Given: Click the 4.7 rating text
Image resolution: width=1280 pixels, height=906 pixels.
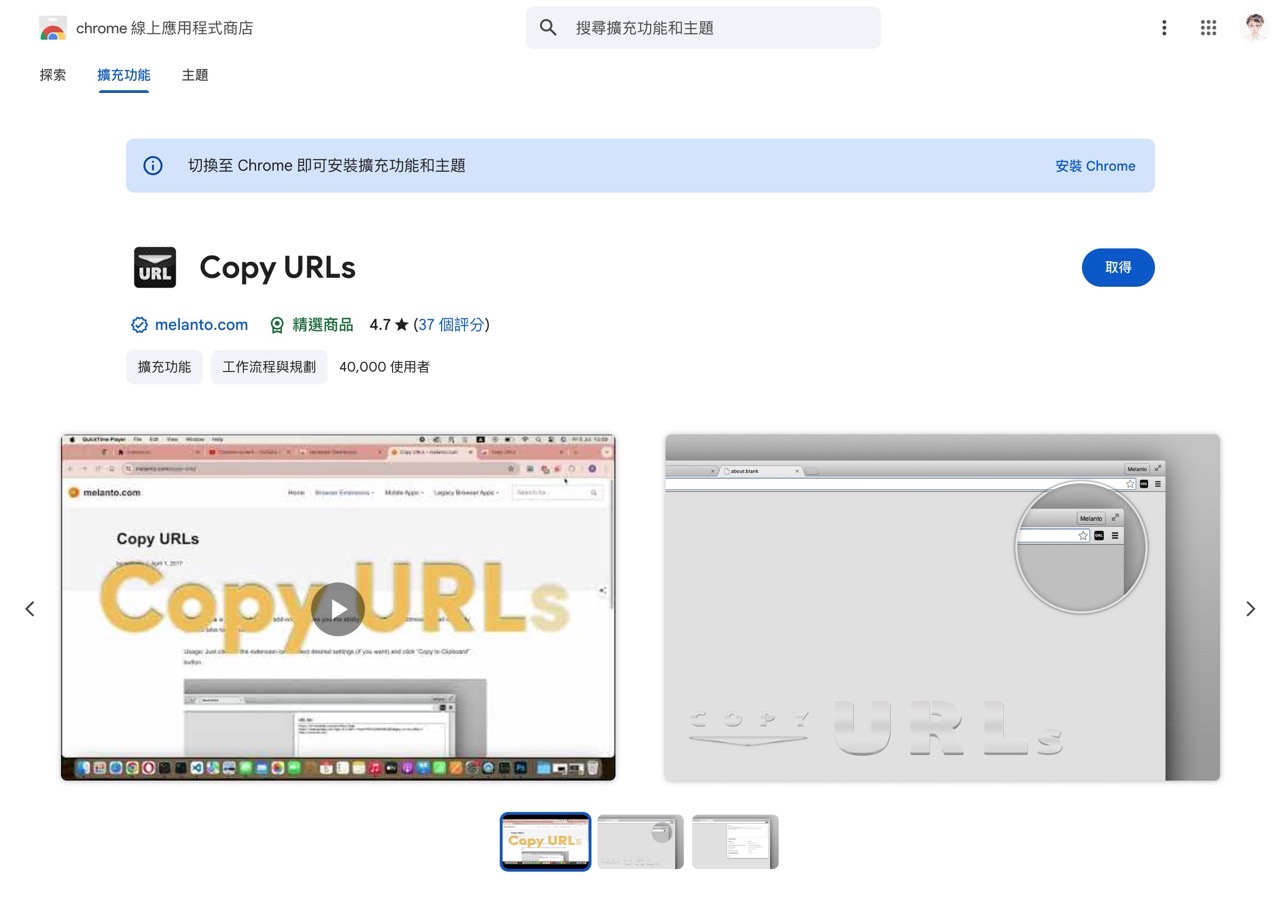Looking at the screenshot, I should [x=380, y=325].
